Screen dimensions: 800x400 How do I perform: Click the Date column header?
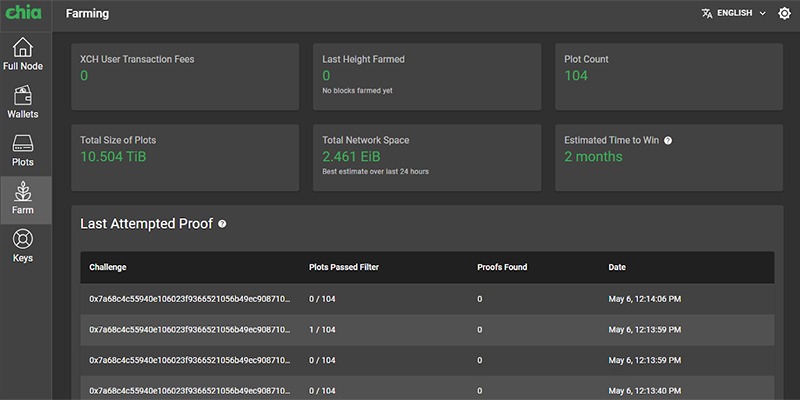617,267
